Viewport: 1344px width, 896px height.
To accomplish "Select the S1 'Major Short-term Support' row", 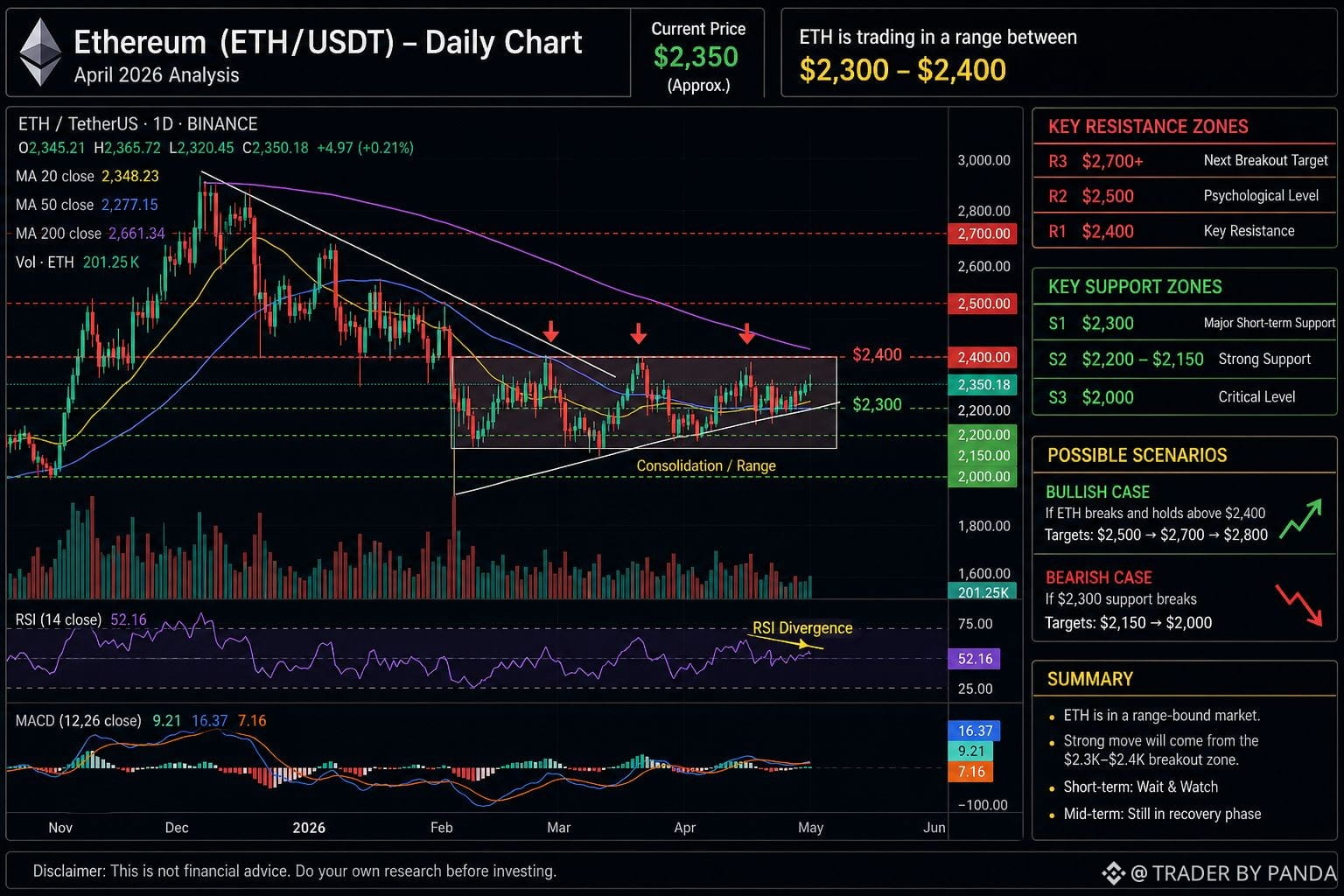I will pos(1185,323).
